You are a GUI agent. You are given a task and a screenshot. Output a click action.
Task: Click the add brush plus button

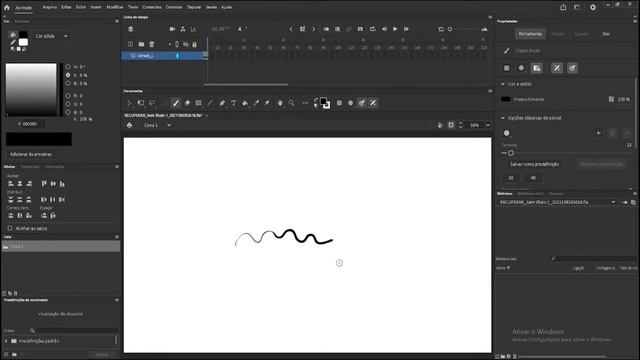[x=598, y=133]
